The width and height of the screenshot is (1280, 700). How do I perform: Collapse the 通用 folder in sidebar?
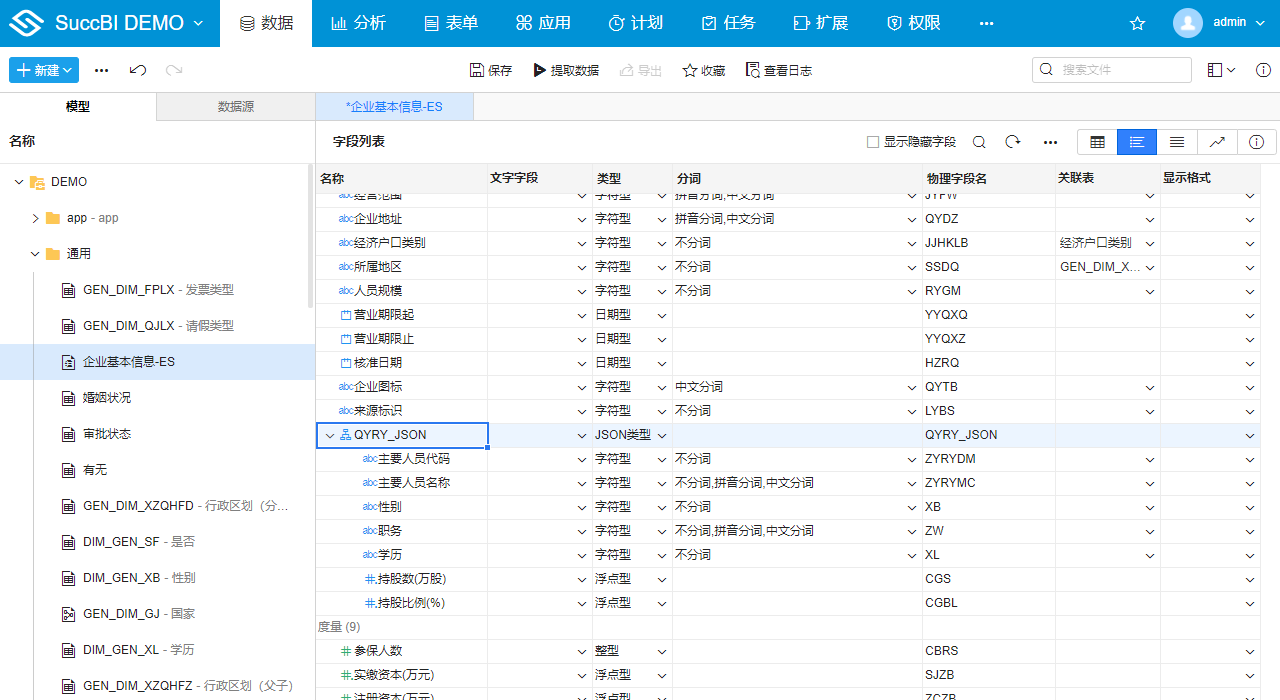pyautogui.click(x=34, y=253)
